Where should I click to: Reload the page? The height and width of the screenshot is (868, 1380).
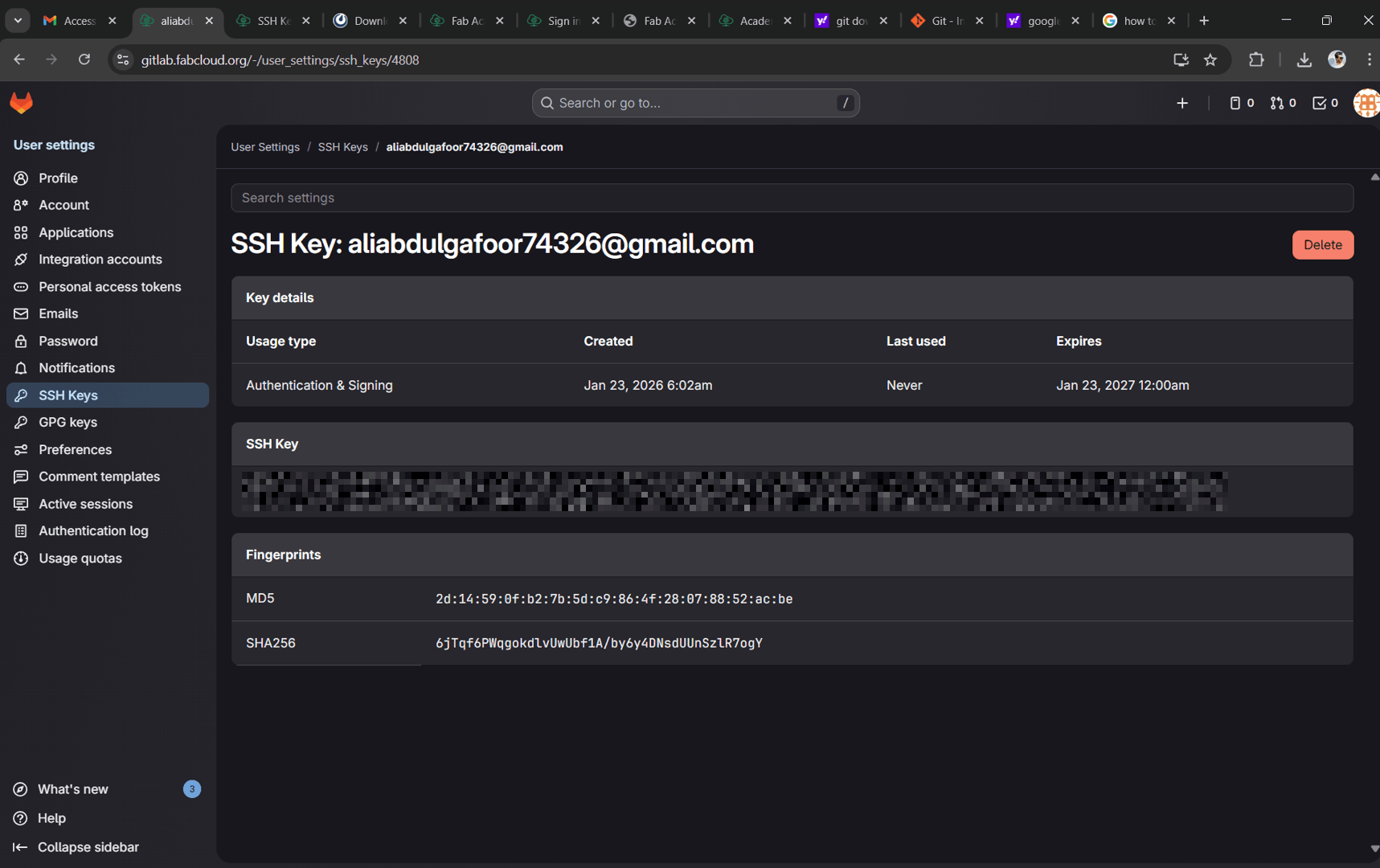[x=84, y=59]
